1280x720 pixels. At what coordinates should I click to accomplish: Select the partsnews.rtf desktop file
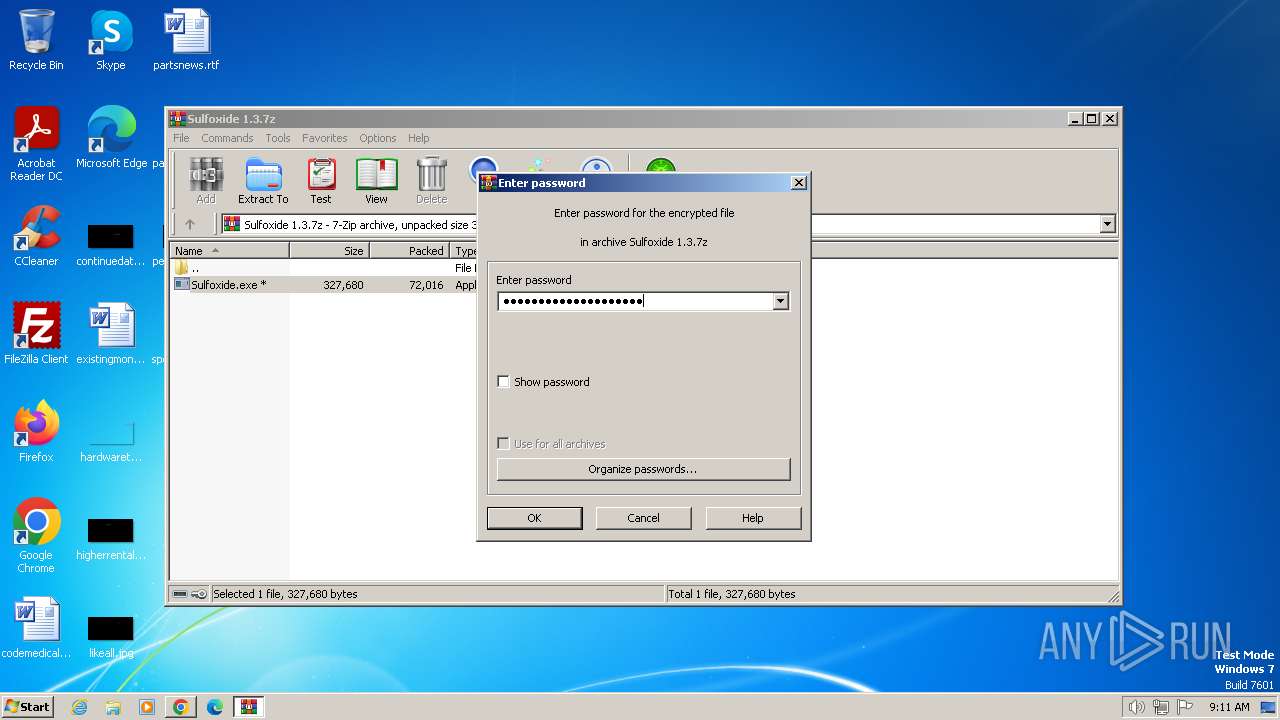[186, 40]
